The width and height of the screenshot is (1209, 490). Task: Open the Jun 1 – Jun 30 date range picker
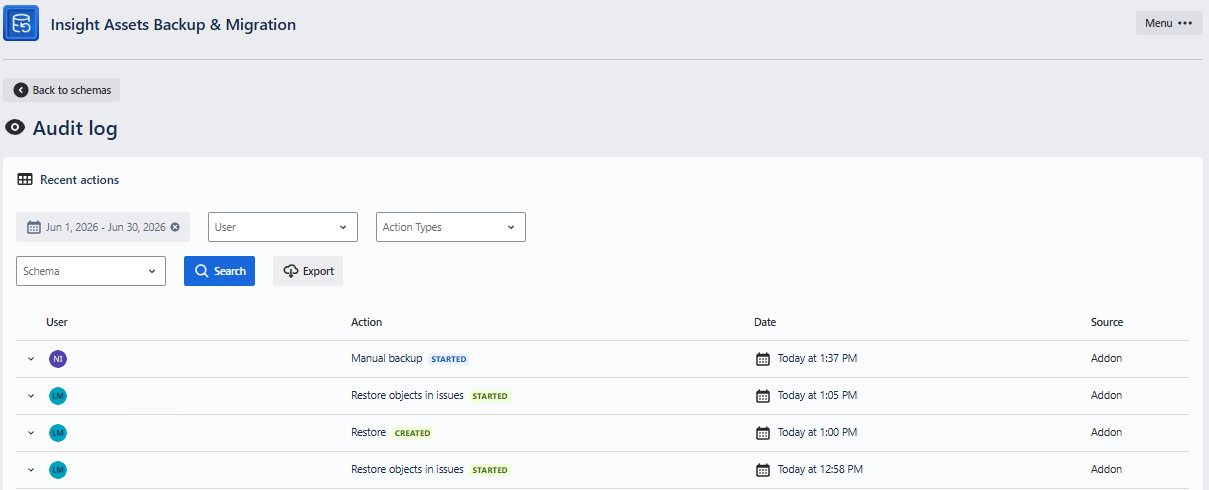coord(105,227)
